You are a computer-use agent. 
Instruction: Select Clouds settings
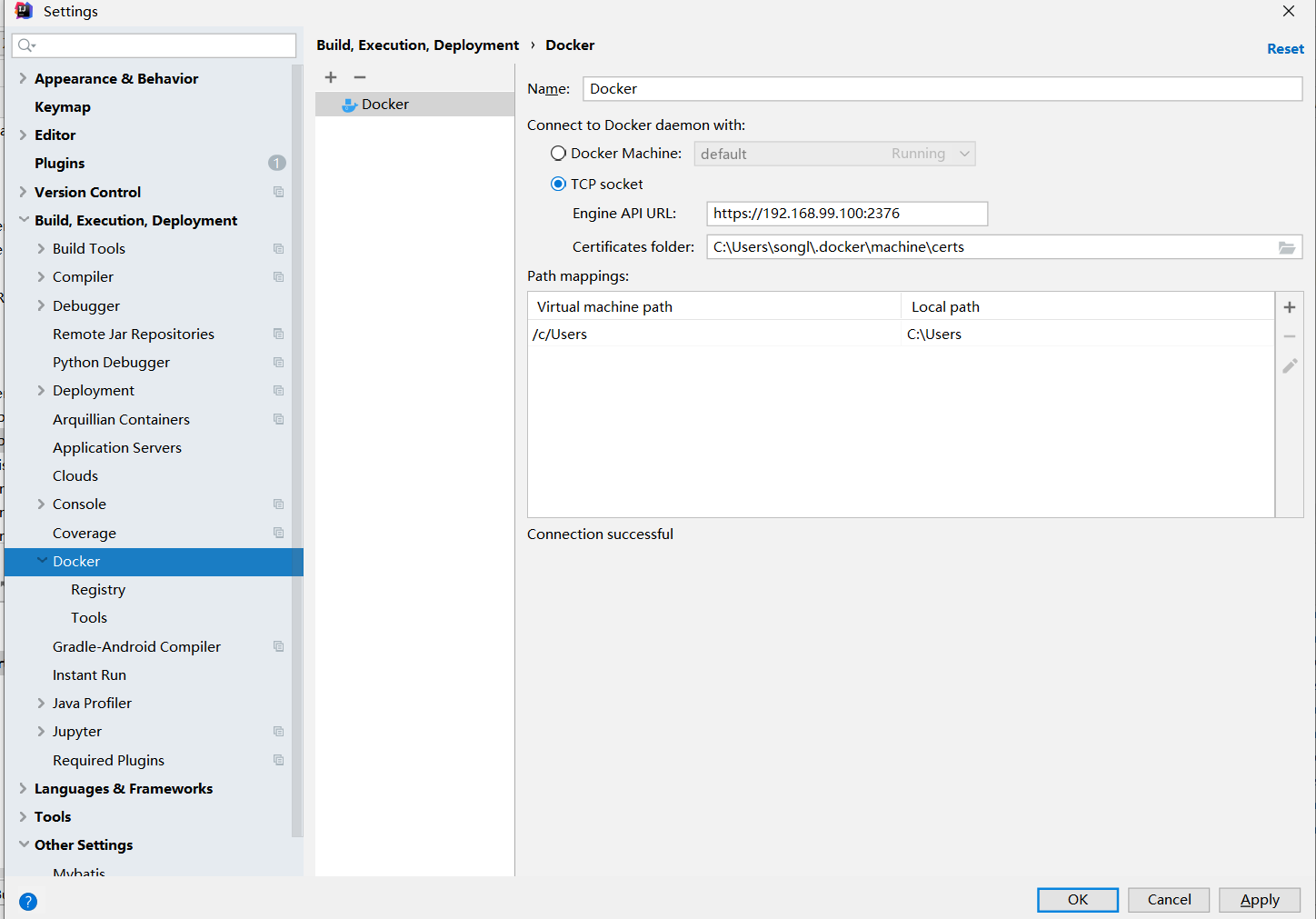(75, 475)
